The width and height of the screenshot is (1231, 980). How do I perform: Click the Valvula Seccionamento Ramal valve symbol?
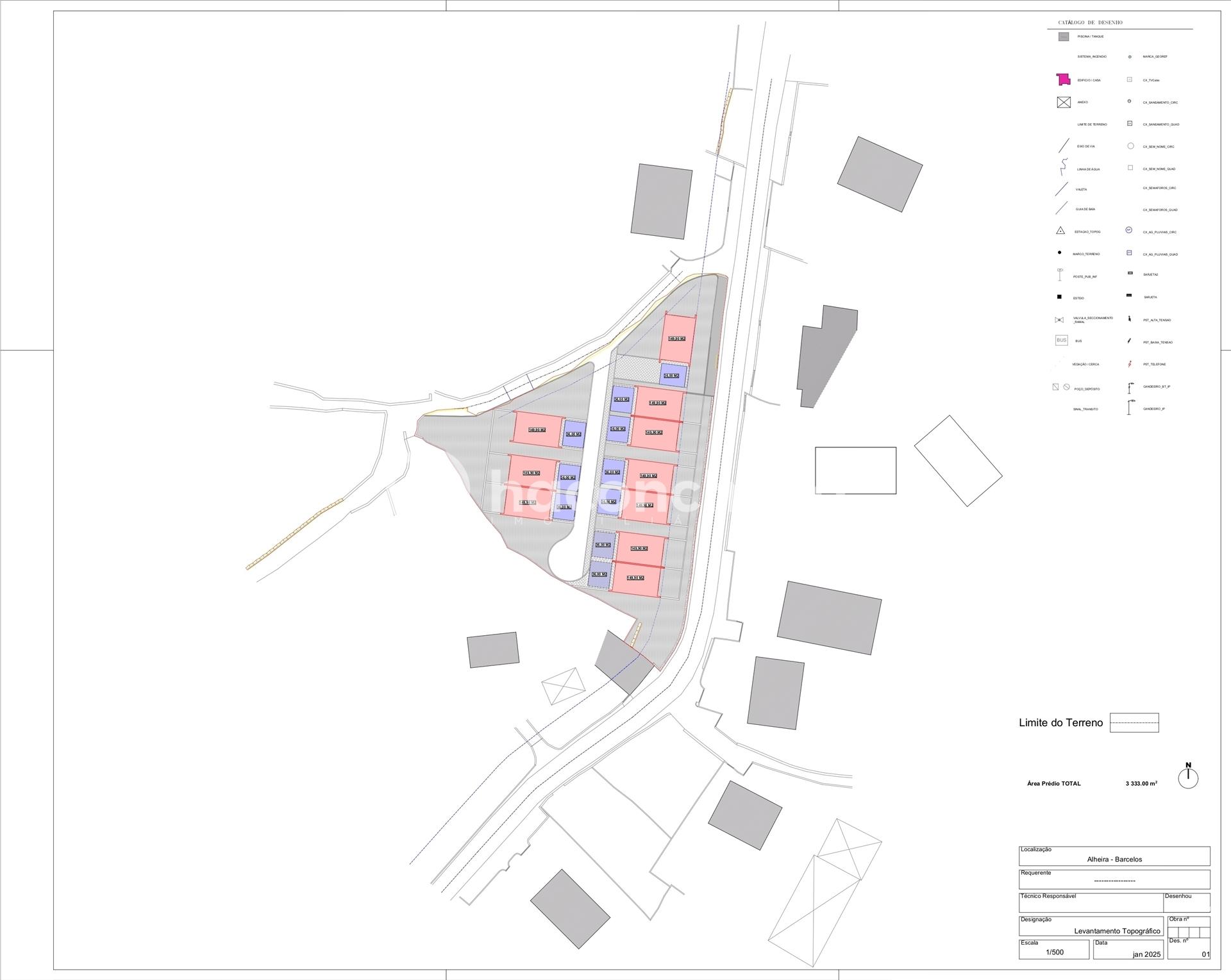pyautogui.click(x=1059, y=319)
